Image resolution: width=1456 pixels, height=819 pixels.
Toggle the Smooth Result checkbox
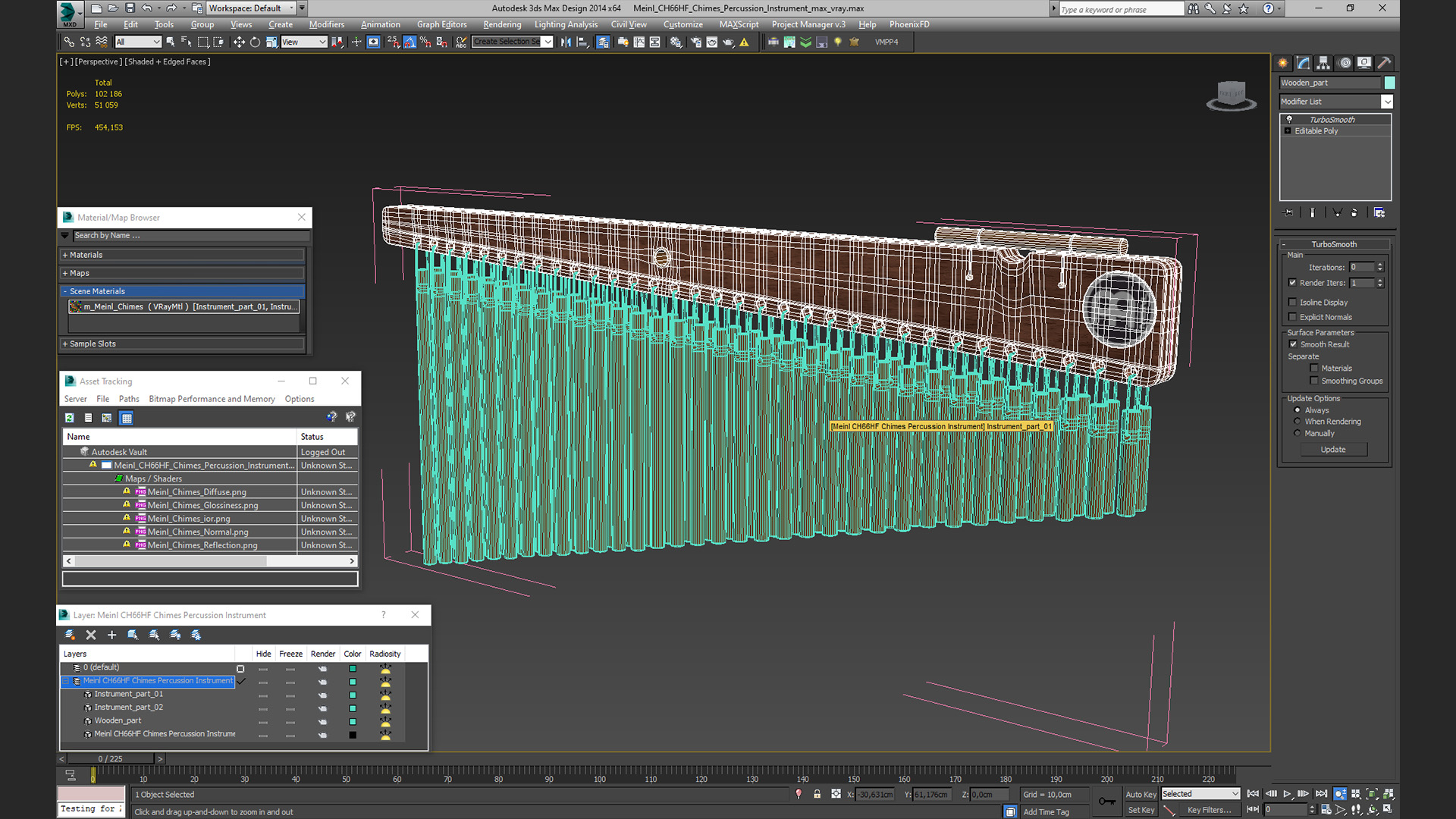pos(1293,344)
